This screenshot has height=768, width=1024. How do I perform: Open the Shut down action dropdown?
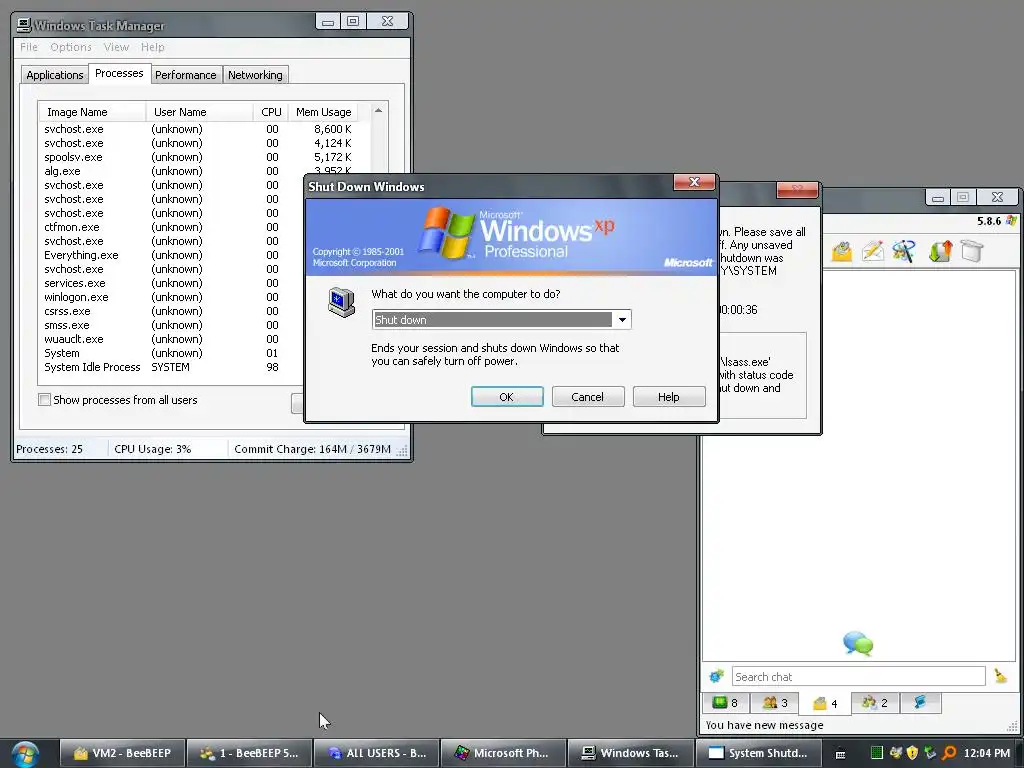point(622,319)
